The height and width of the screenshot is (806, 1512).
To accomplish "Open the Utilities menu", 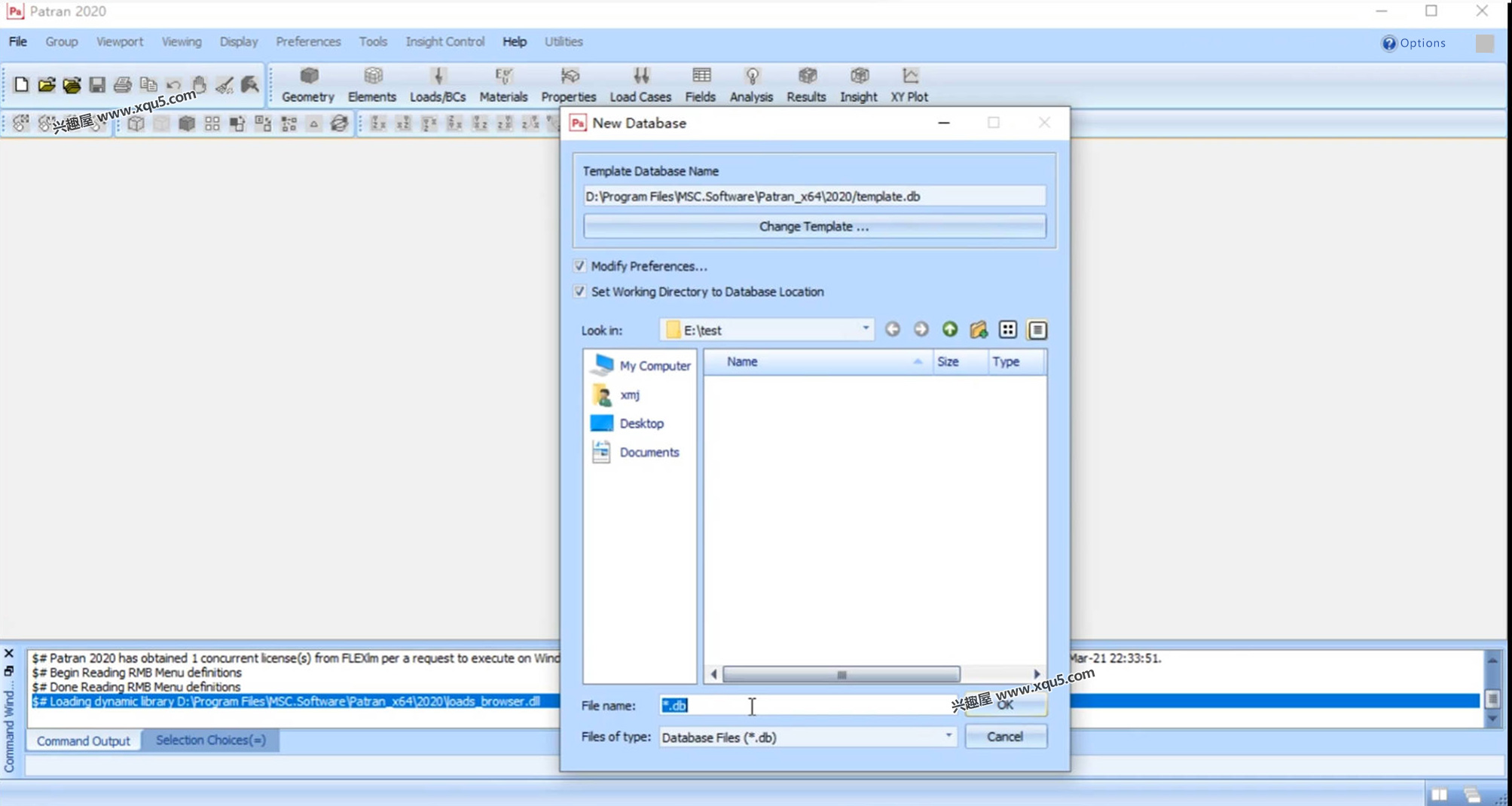I will pos(564,41).
